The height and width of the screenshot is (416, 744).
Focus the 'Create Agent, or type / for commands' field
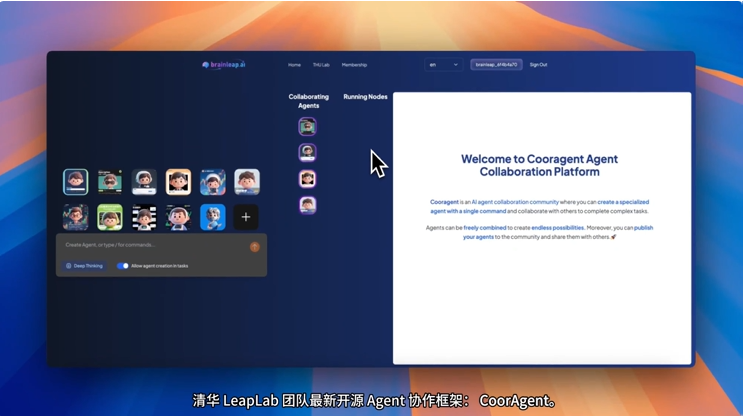click(x=154, y=245)
